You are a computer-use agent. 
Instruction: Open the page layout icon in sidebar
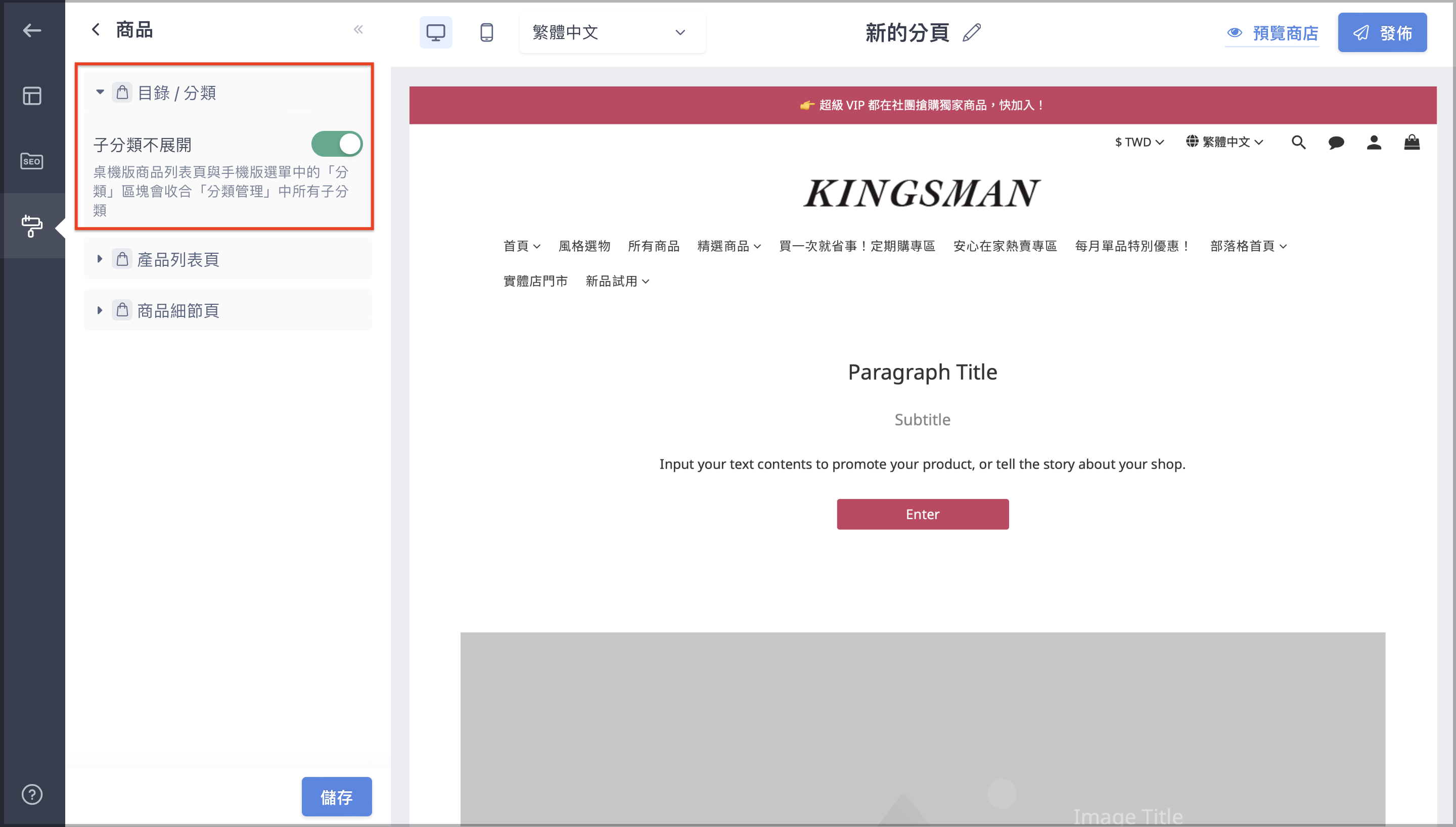tap(32, 96)
